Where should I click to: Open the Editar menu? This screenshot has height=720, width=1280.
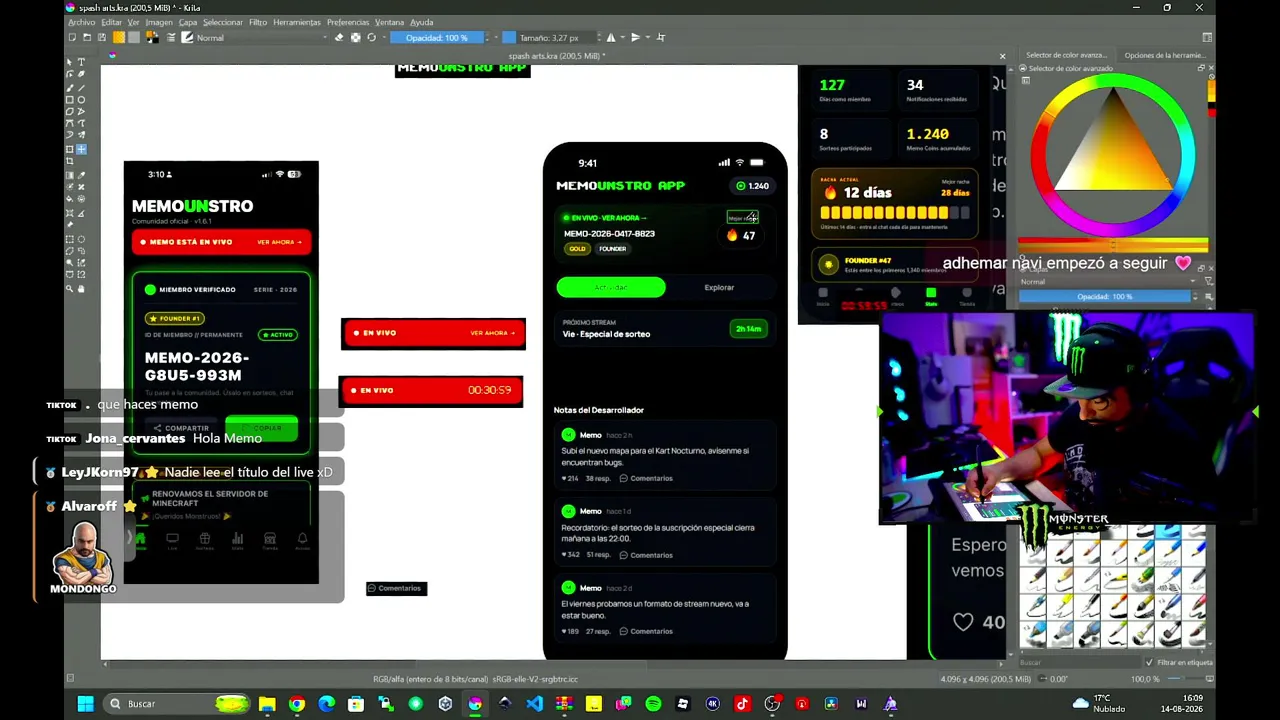click(111, 22)
